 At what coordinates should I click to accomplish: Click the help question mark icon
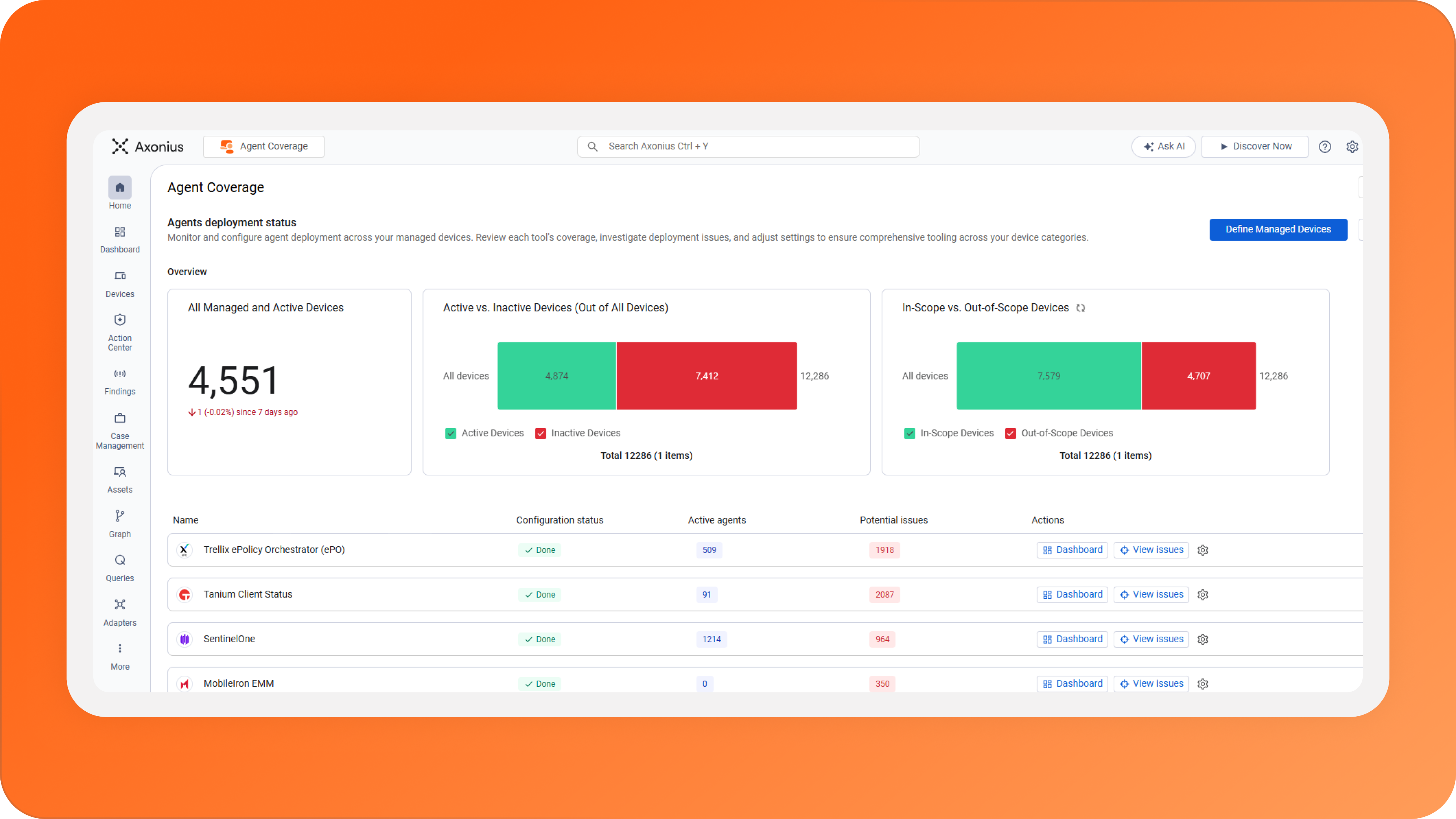1325,147
